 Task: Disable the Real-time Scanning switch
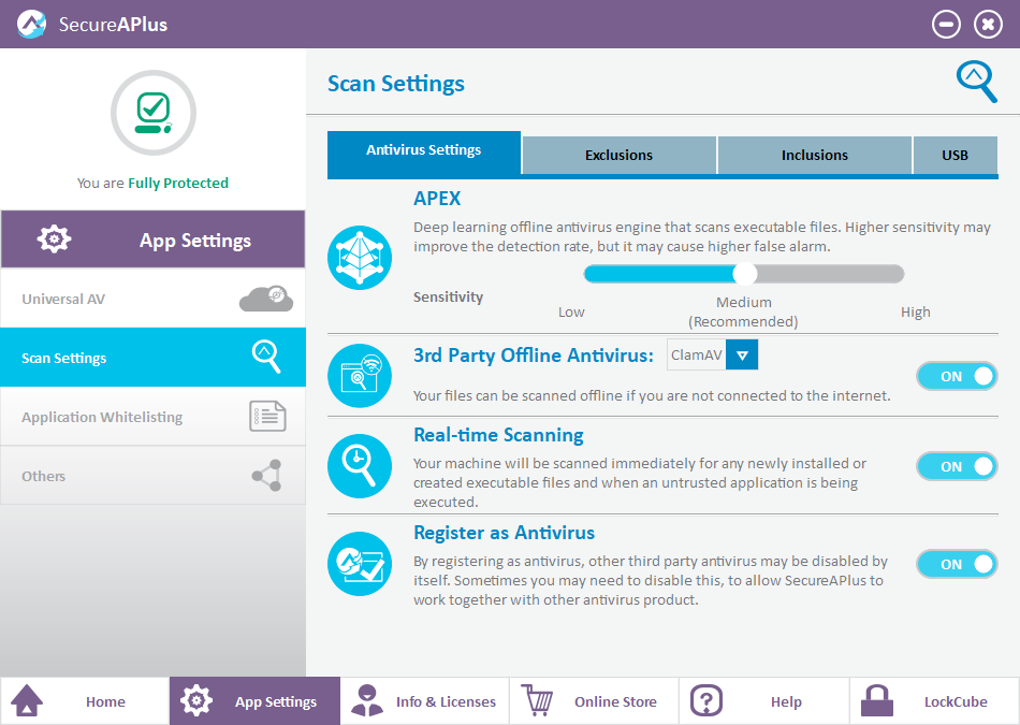point(956,466)
